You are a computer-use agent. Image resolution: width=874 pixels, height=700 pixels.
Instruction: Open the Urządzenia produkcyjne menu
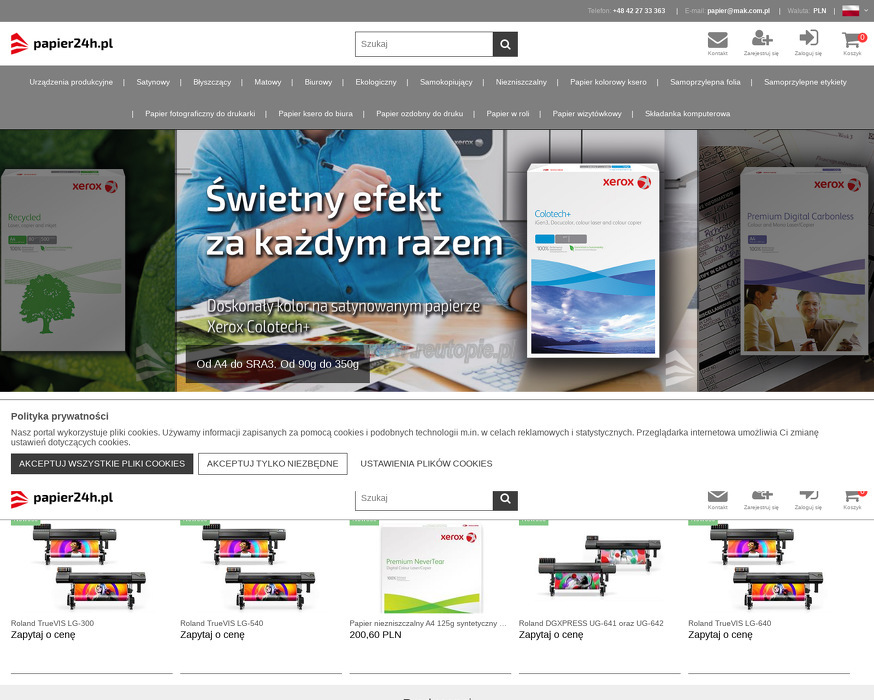tap(71, 82)
